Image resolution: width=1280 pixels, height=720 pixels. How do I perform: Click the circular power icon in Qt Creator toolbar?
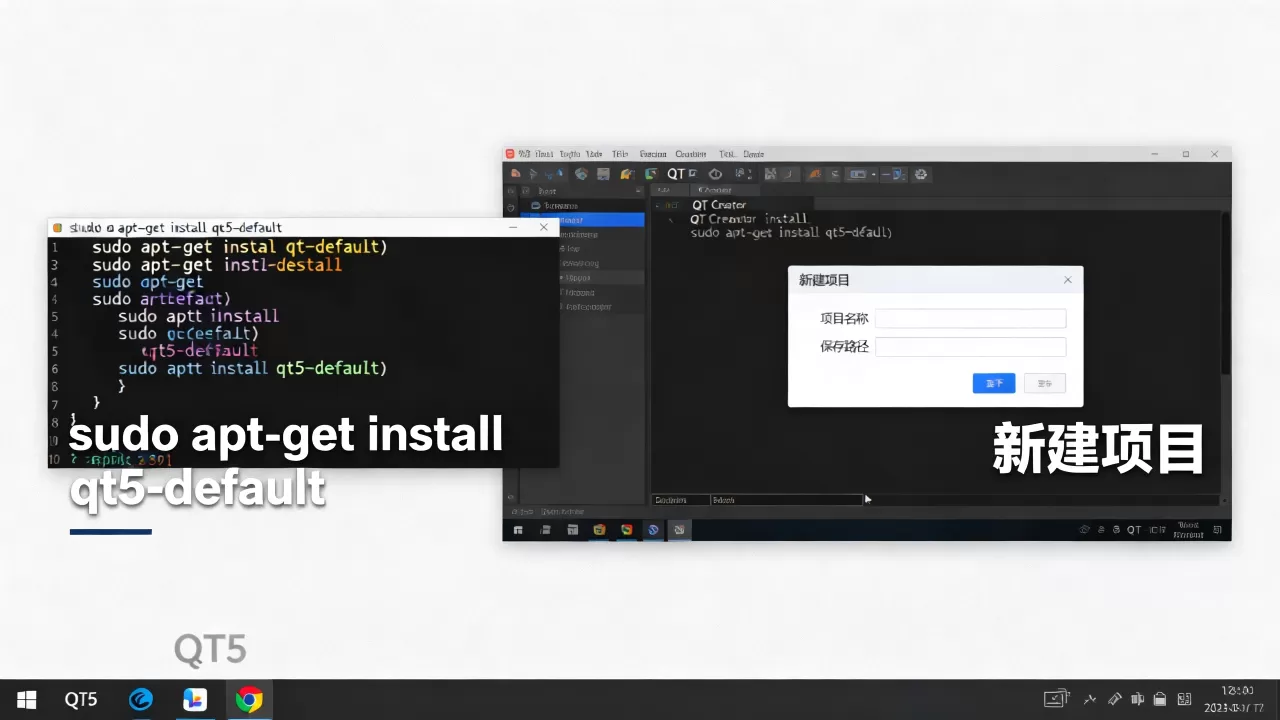coord(715,174)
